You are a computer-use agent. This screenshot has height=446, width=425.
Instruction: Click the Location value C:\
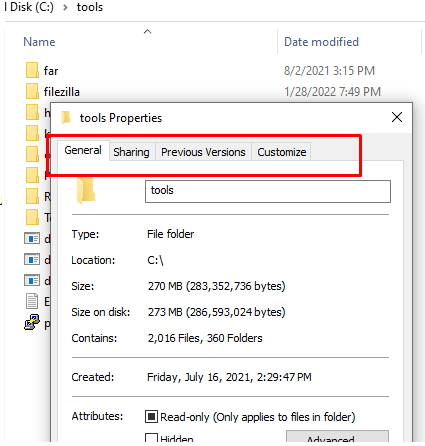155,260
